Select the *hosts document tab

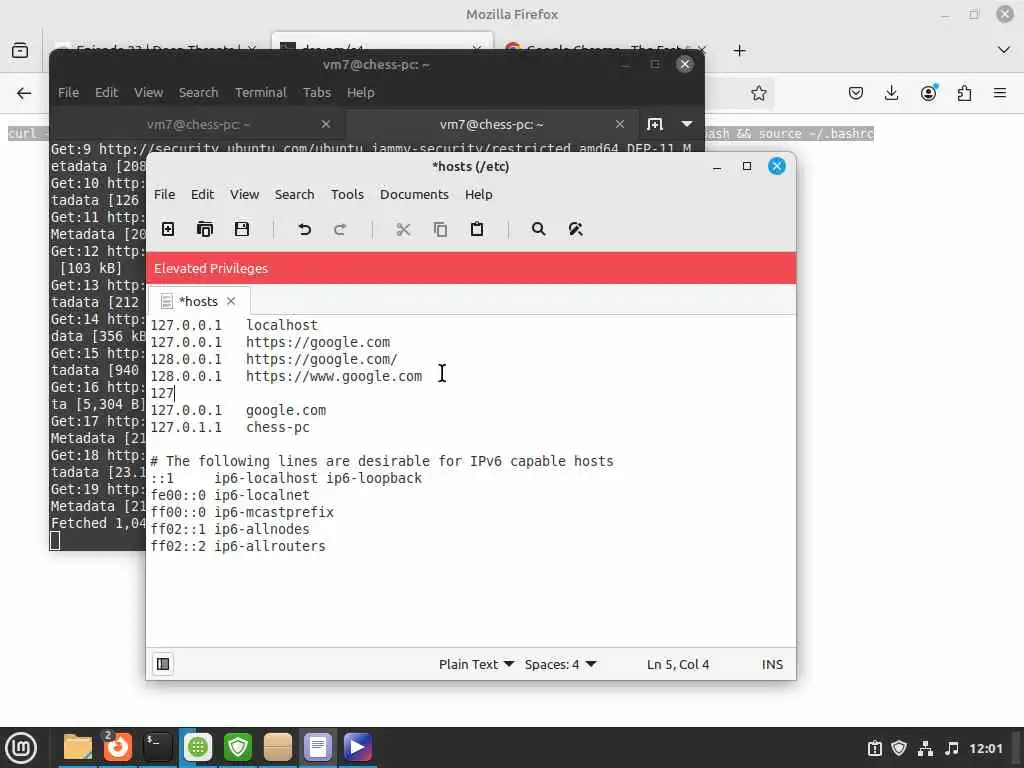click(198, 301)
